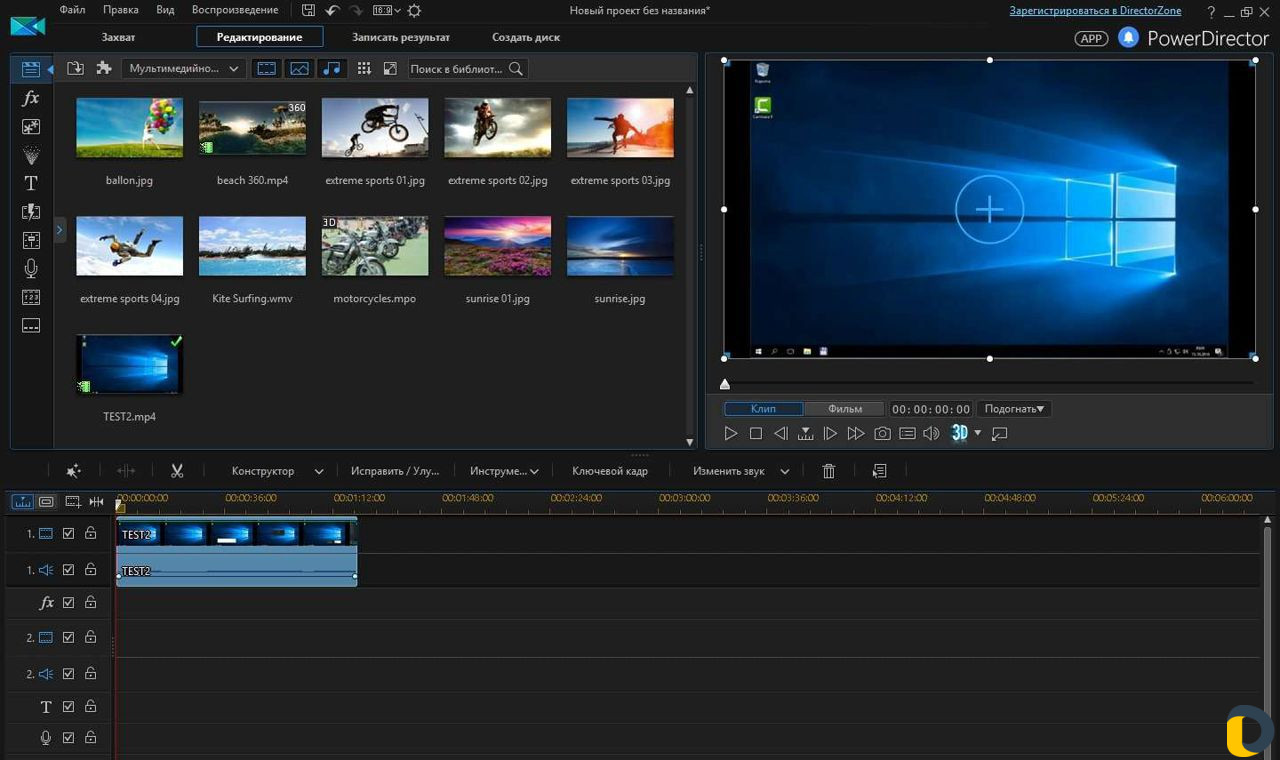1280x760 pixels.
Task: Click the Исправить / Улу... button
Action: [395, 471]
